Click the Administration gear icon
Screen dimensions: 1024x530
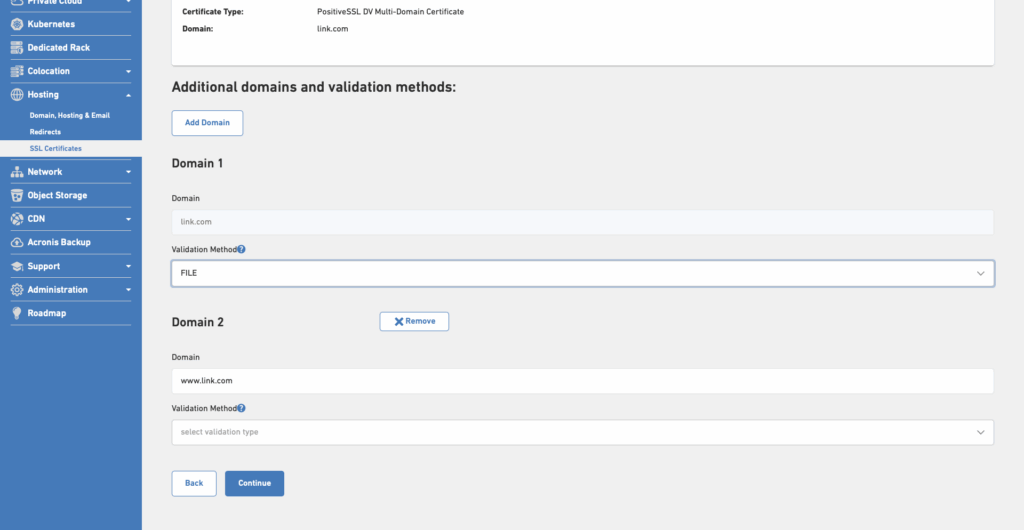point(17,290)
